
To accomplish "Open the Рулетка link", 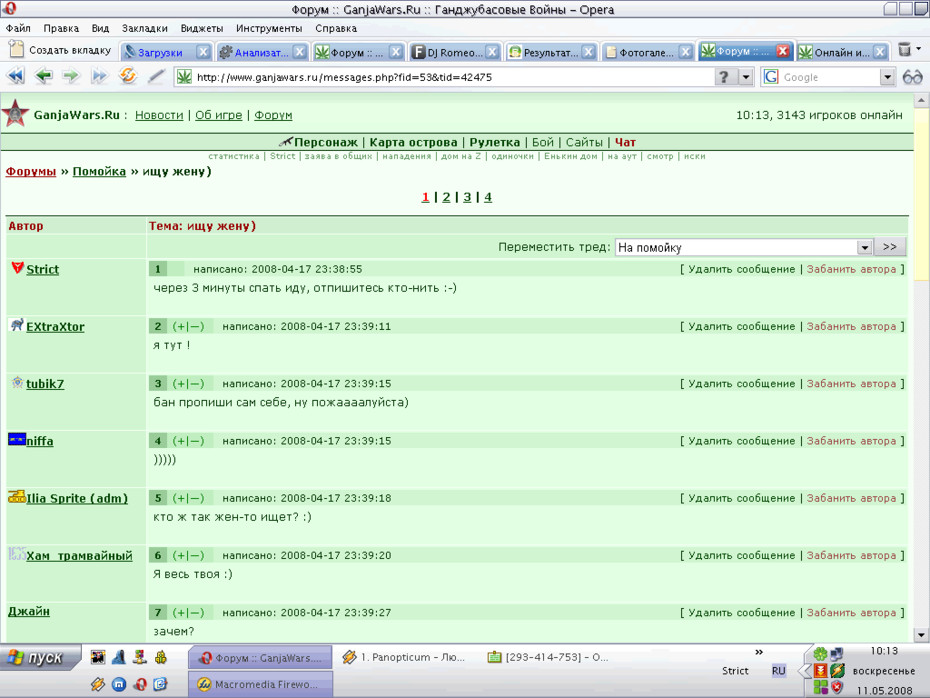I will pyautogui.click(x=494, y=142).
